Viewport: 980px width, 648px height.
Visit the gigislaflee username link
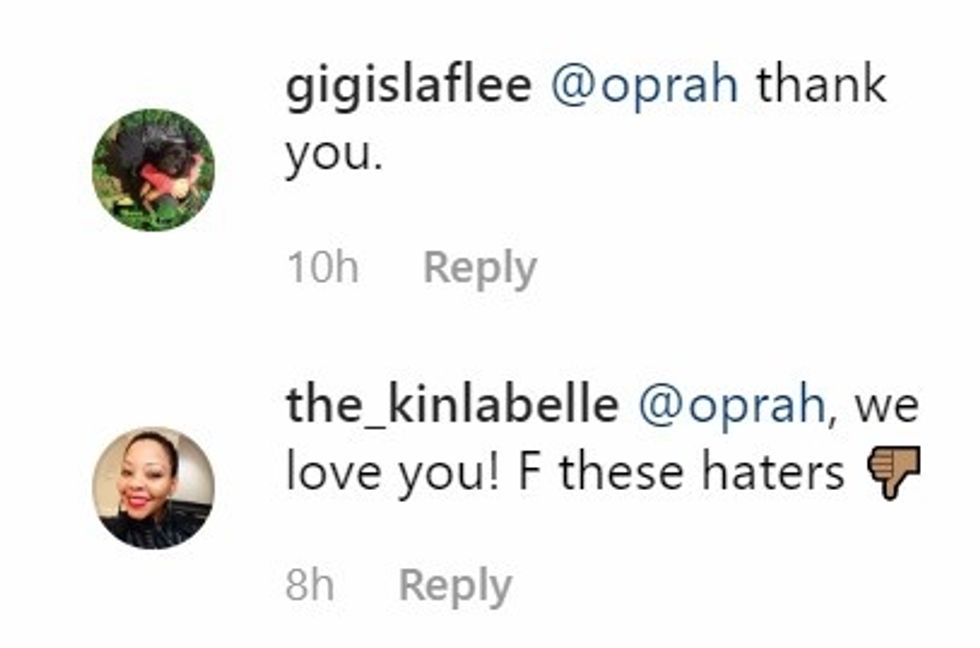click(x=408, y=85)
